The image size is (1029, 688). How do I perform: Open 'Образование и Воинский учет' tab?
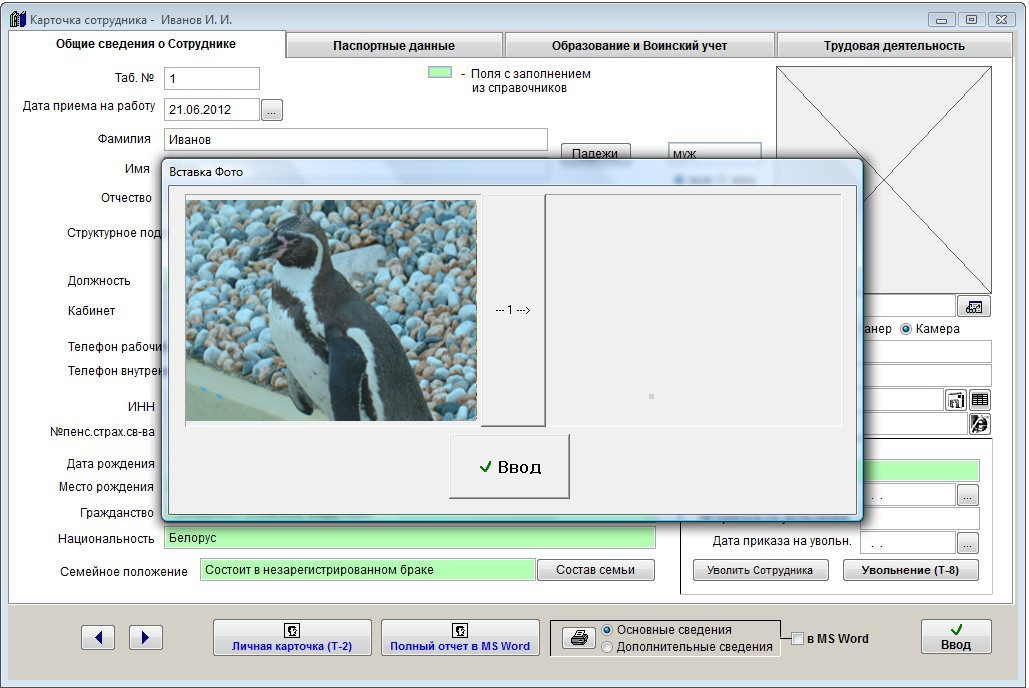point(639,45)
